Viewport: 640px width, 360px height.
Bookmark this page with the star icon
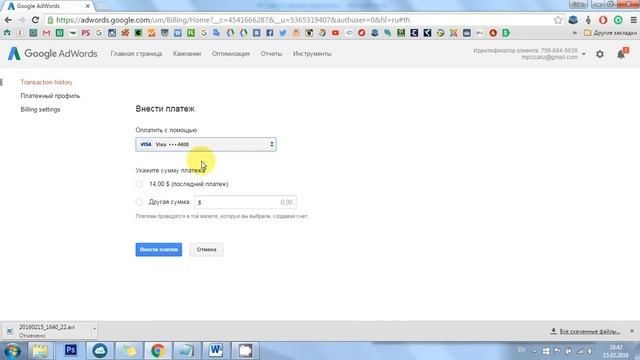click(x=558, y=20)
